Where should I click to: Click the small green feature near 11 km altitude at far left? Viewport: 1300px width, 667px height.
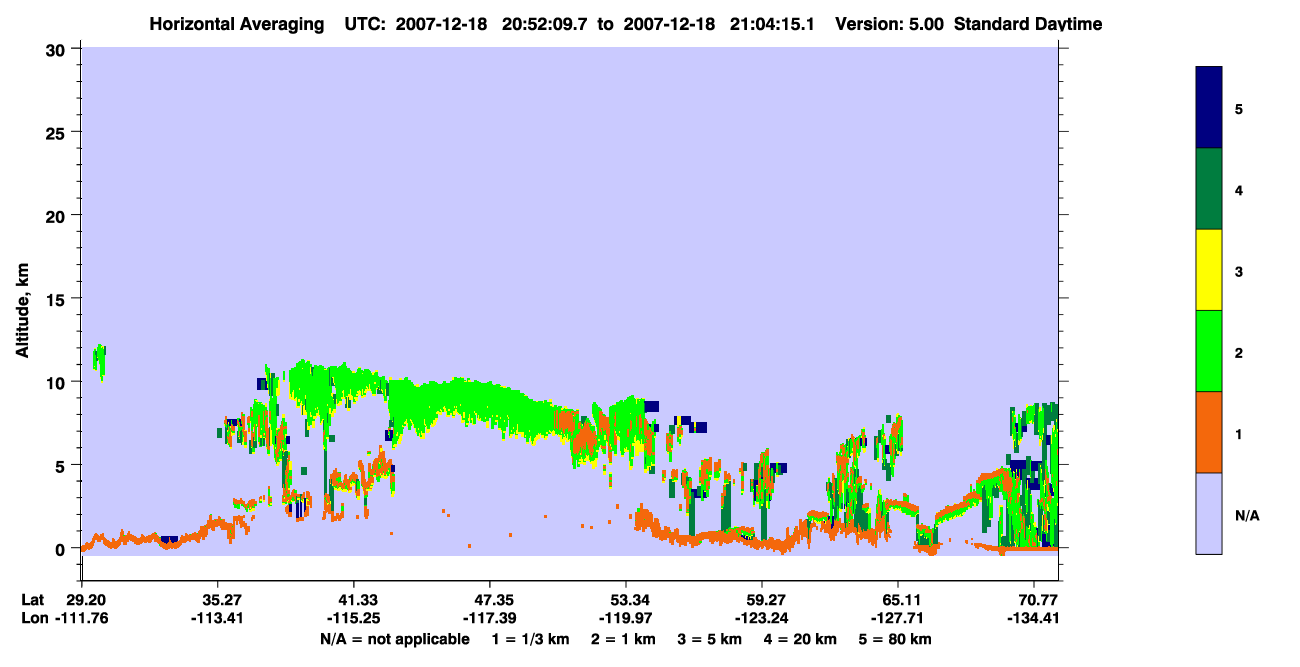point(99,360)
